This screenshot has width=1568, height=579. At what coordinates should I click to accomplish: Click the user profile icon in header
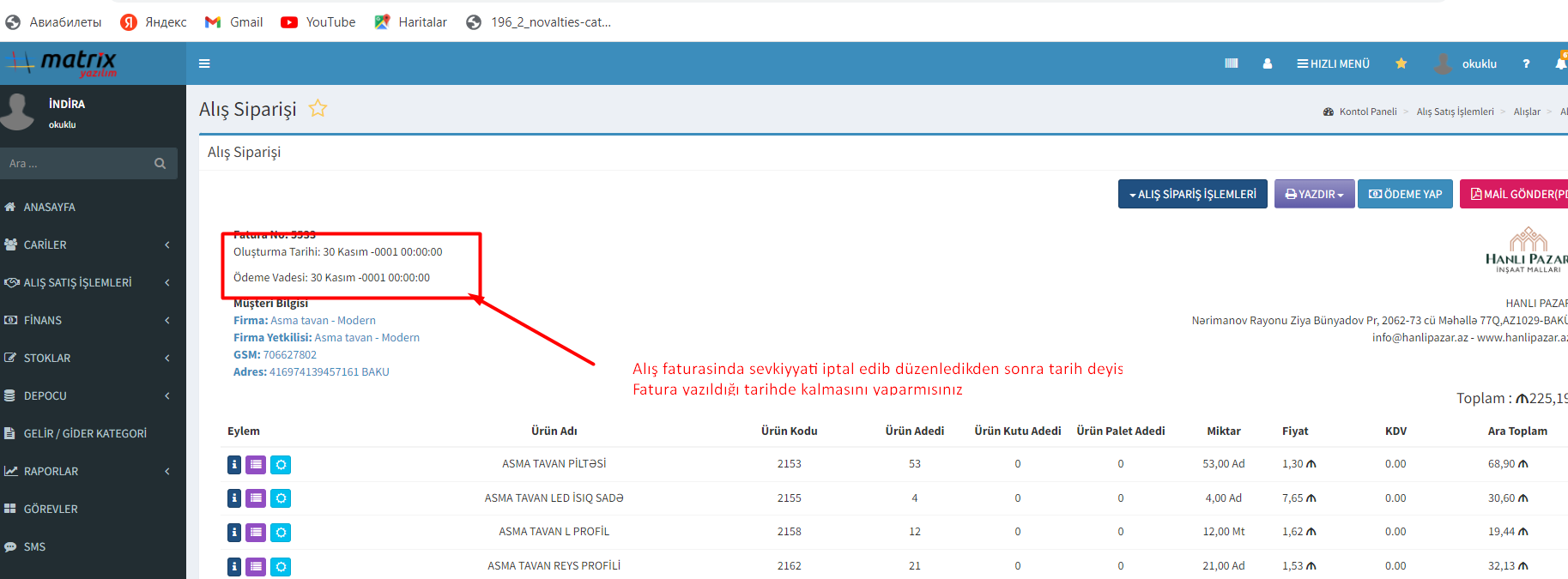pos(1267,63)
